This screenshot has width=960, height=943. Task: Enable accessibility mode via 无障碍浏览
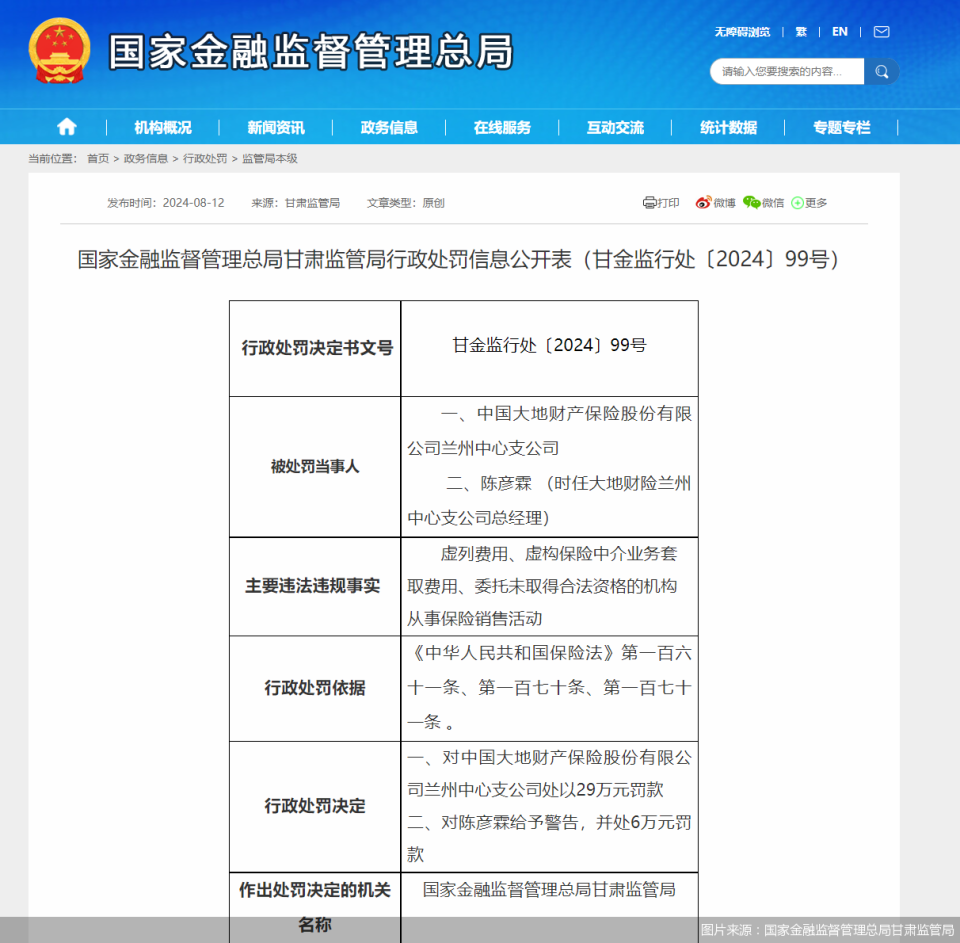(741, 31)
